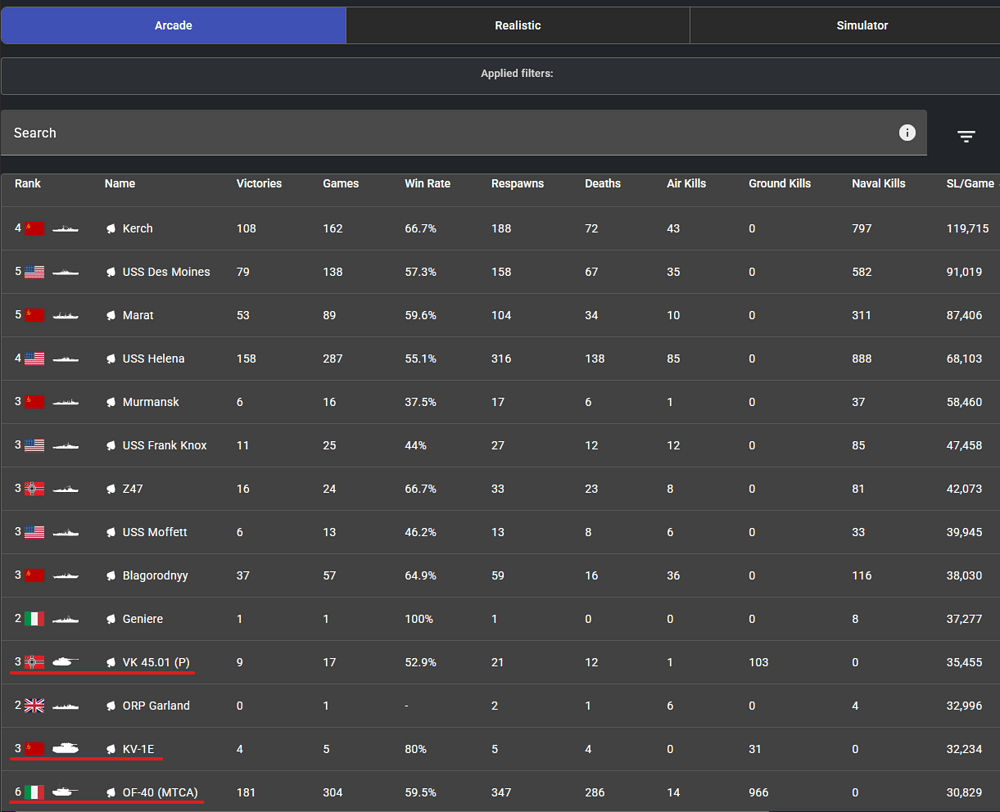Sort by the Naval Kills header
The width and height of the screenshot is (1000, 812).
[878, 184]
